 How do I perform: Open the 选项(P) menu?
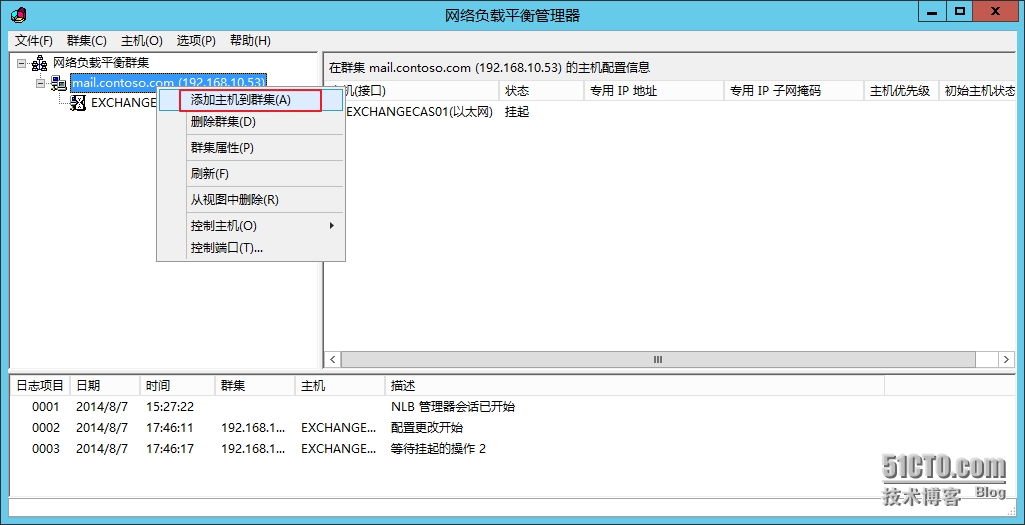(x=196, y=41)
